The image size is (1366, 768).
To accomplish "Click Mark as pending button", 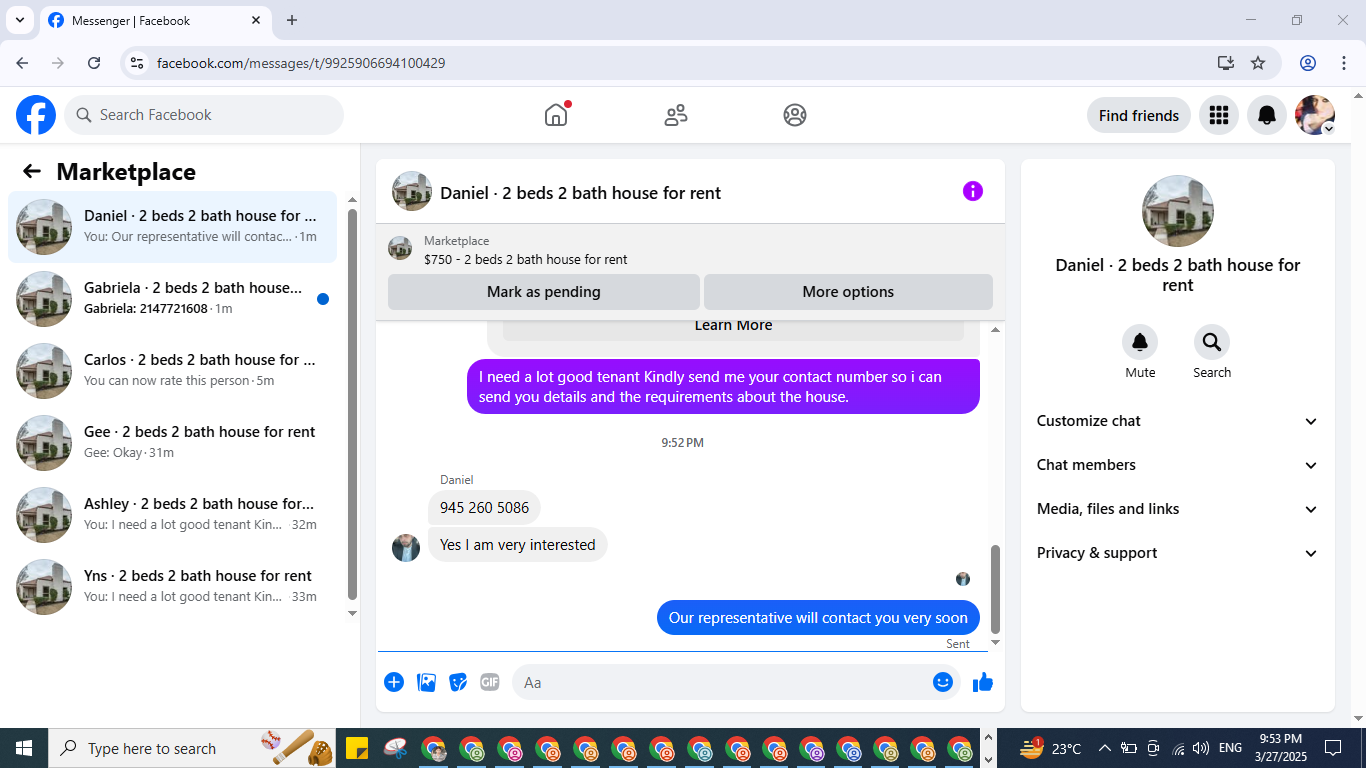I will click(x=544, y=292).
